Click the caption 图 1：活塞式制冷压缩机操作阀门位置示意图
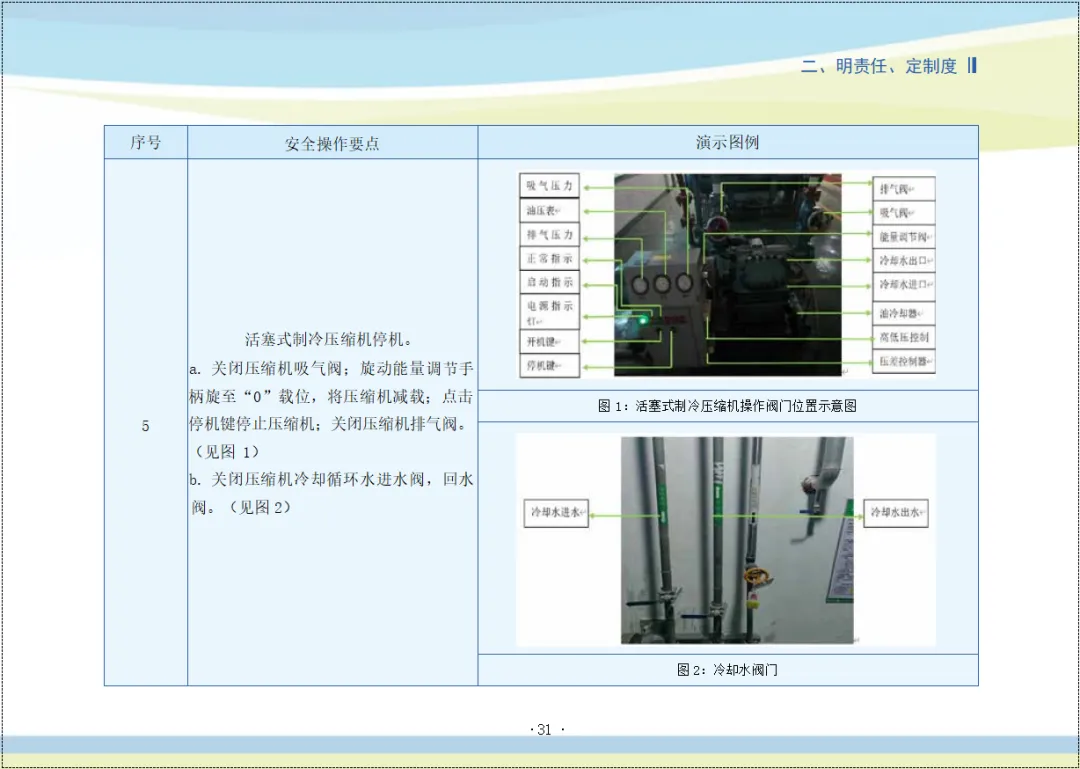 tap(727, 406)
